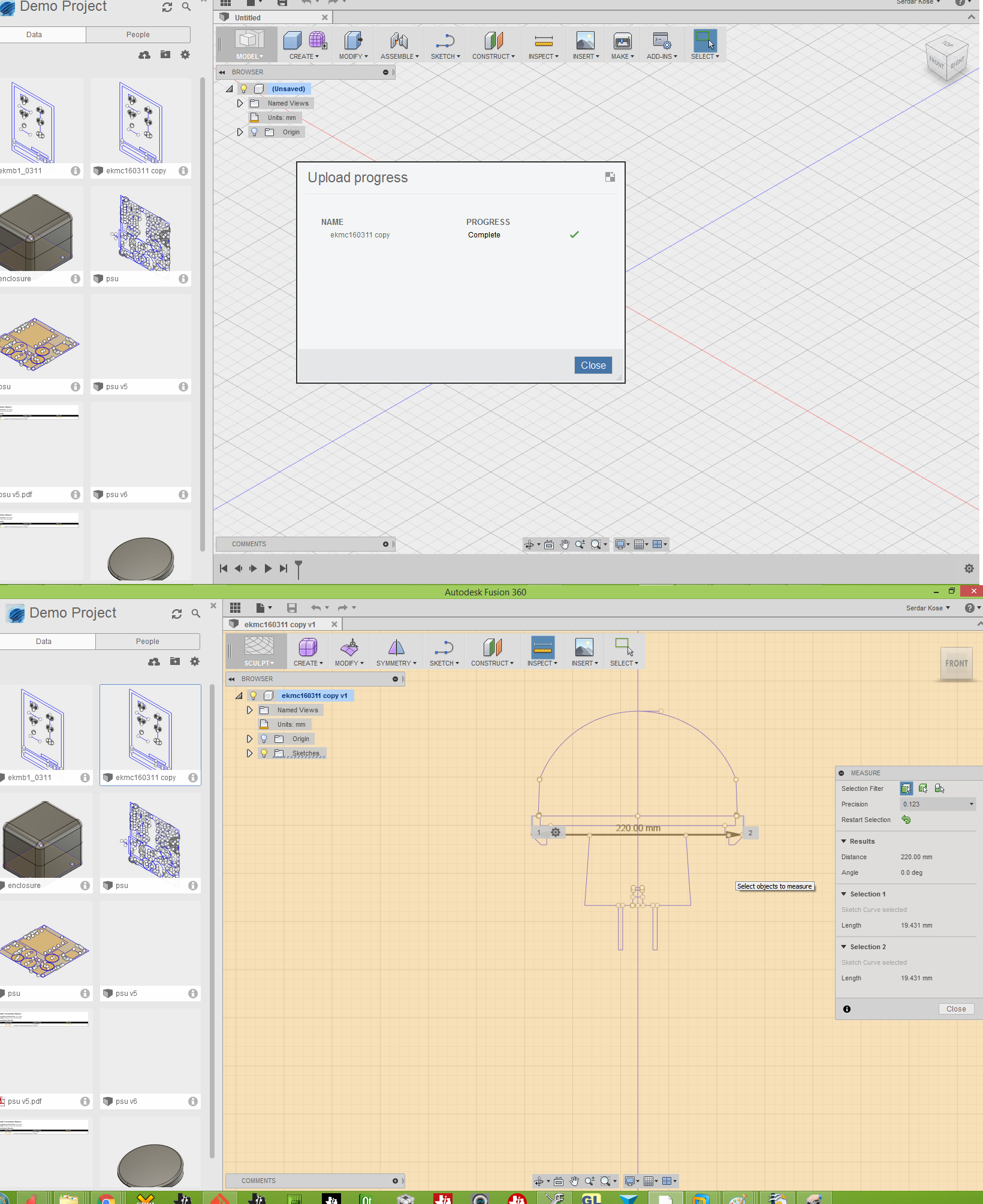Screen dimensions: 983x1204
Task: Click the timeline marker in top window
Action: pos(298,568)
